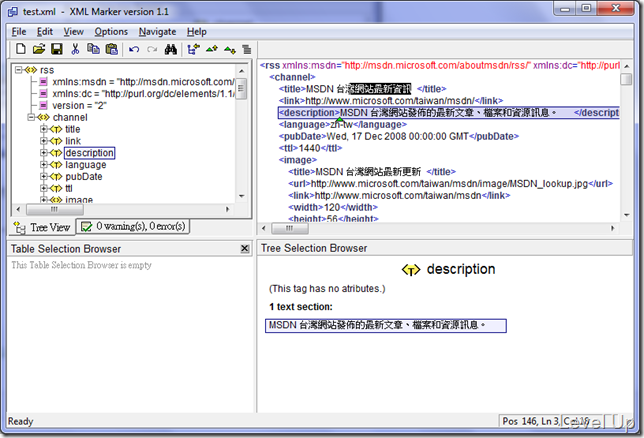Open the Edit menu
Screen dimensions: 644x438
click(45, 32)
